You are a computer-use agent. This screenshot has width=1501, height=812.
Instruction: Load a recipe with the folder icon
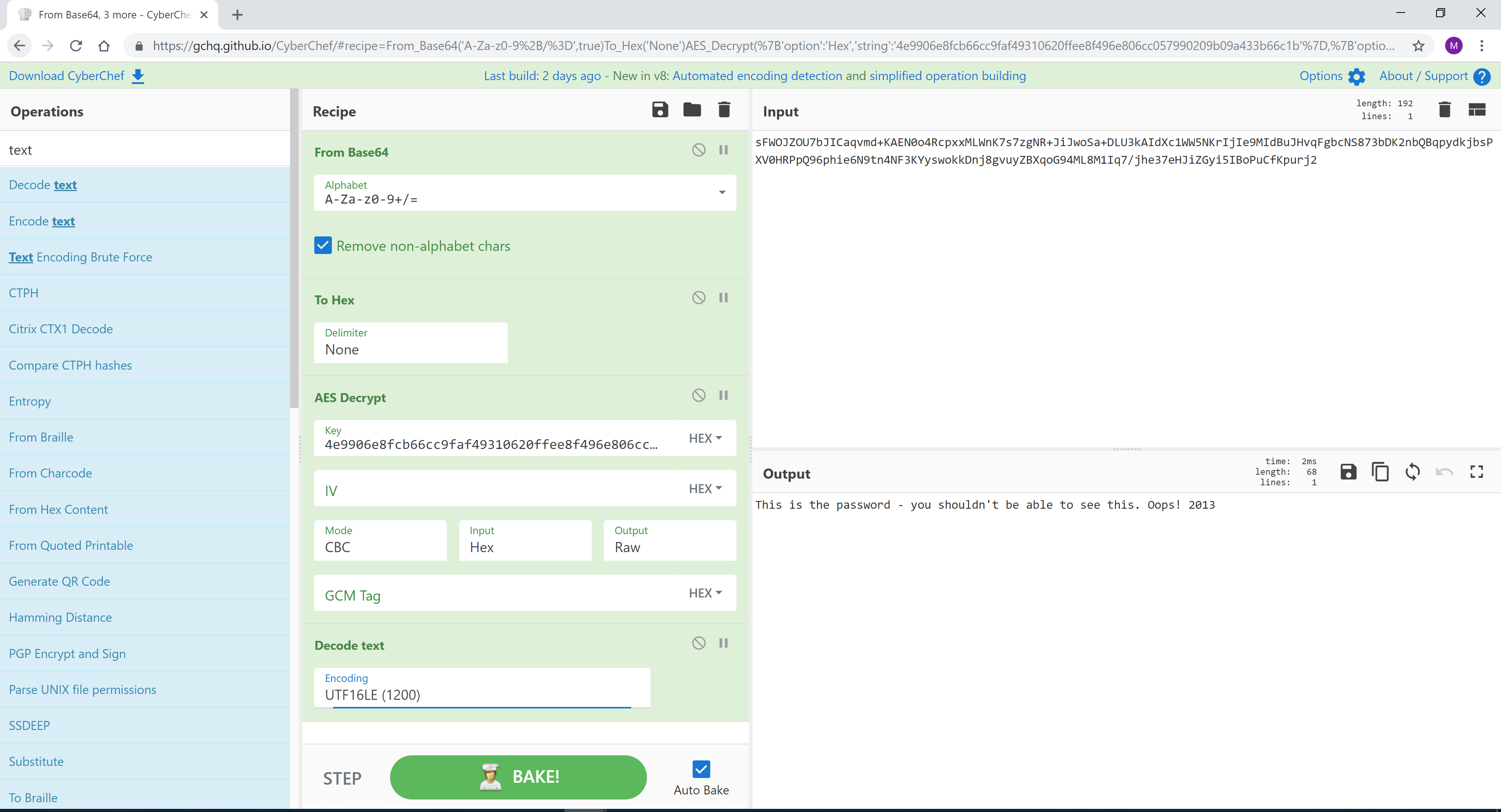tap(691, 109)
